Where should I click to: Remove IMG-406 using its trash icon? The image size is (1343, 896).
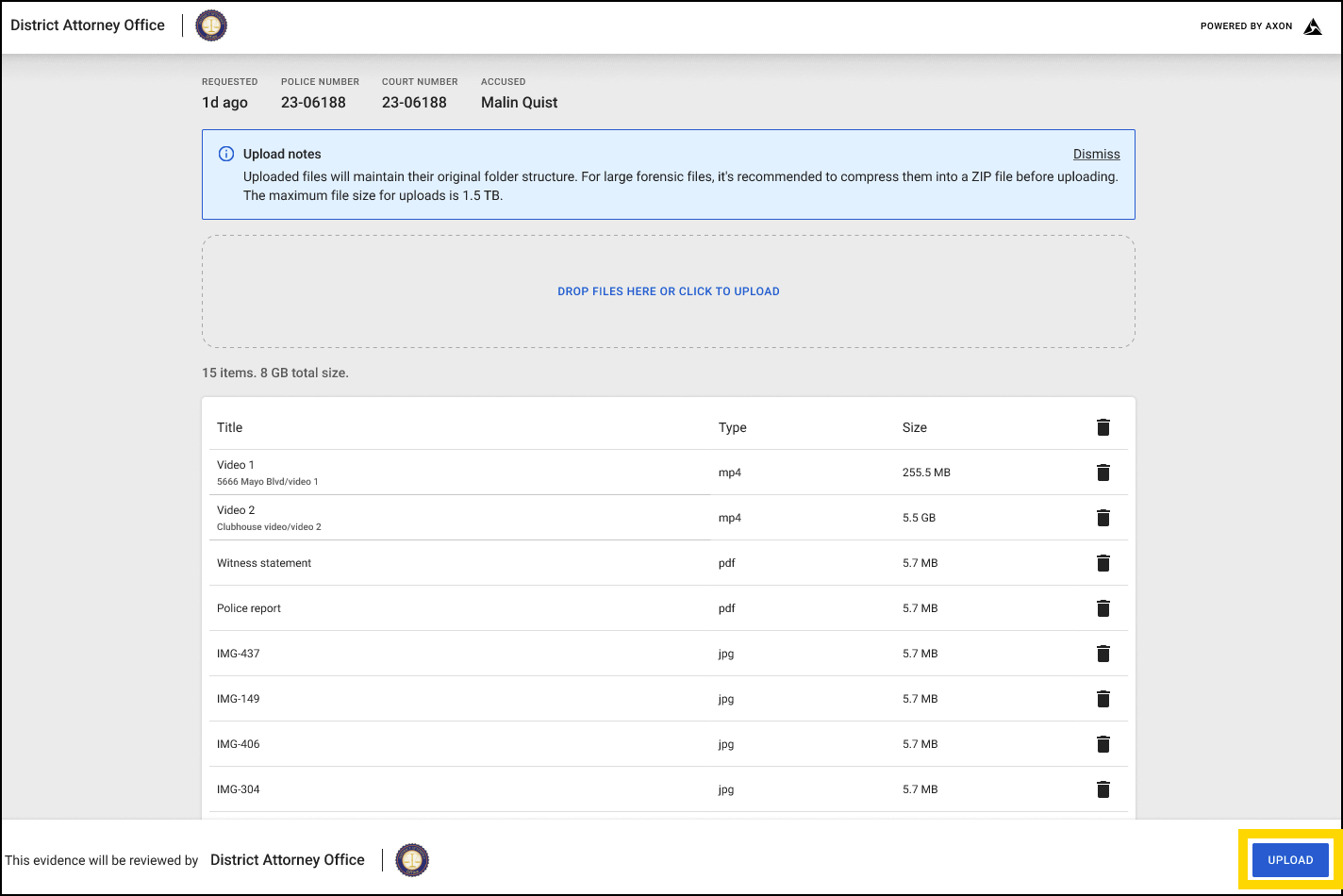(1103, 744)
